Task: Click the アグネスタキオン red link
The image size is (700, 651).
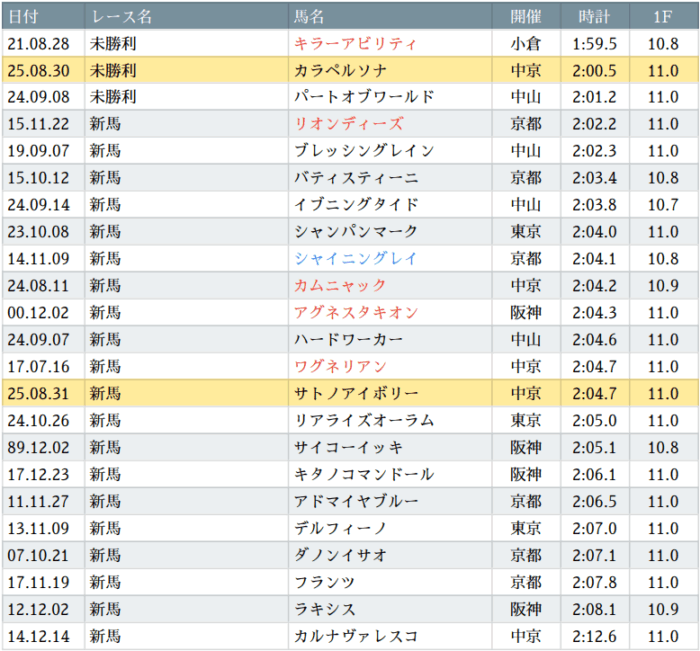Action: tap(356, 312)
